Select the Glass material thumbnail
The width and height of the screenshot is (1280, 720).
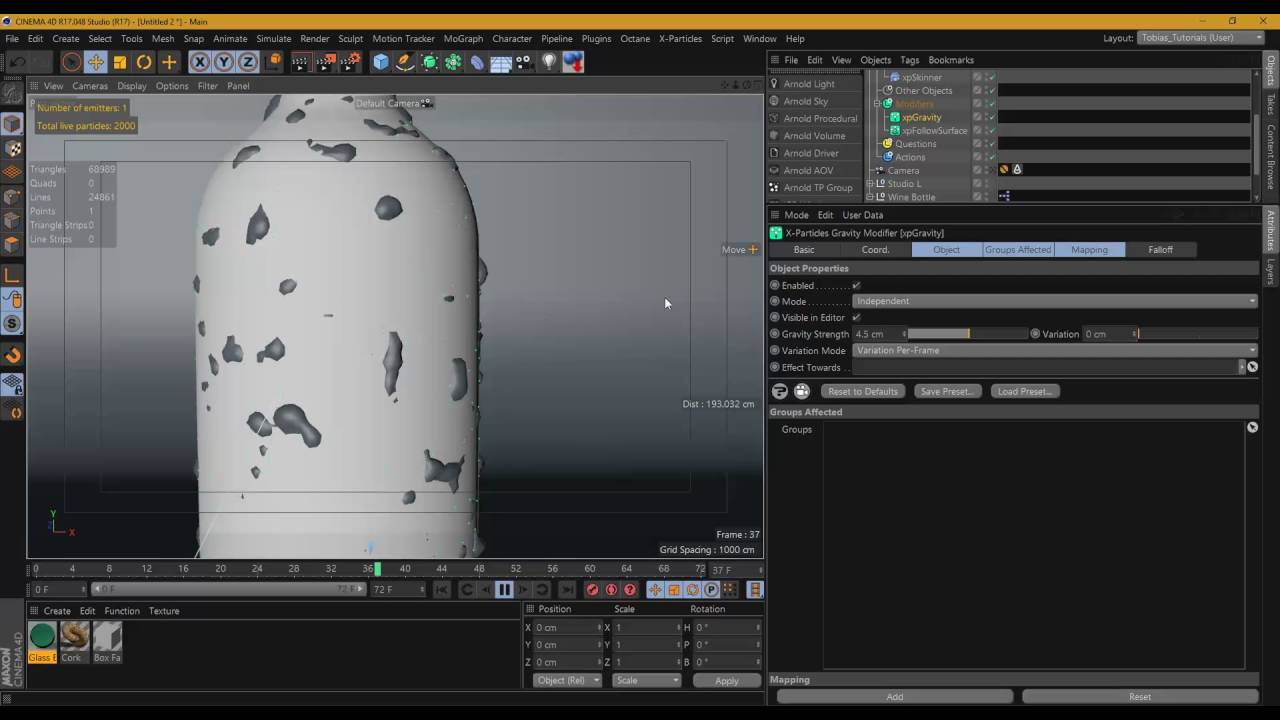tap(42, 636)
